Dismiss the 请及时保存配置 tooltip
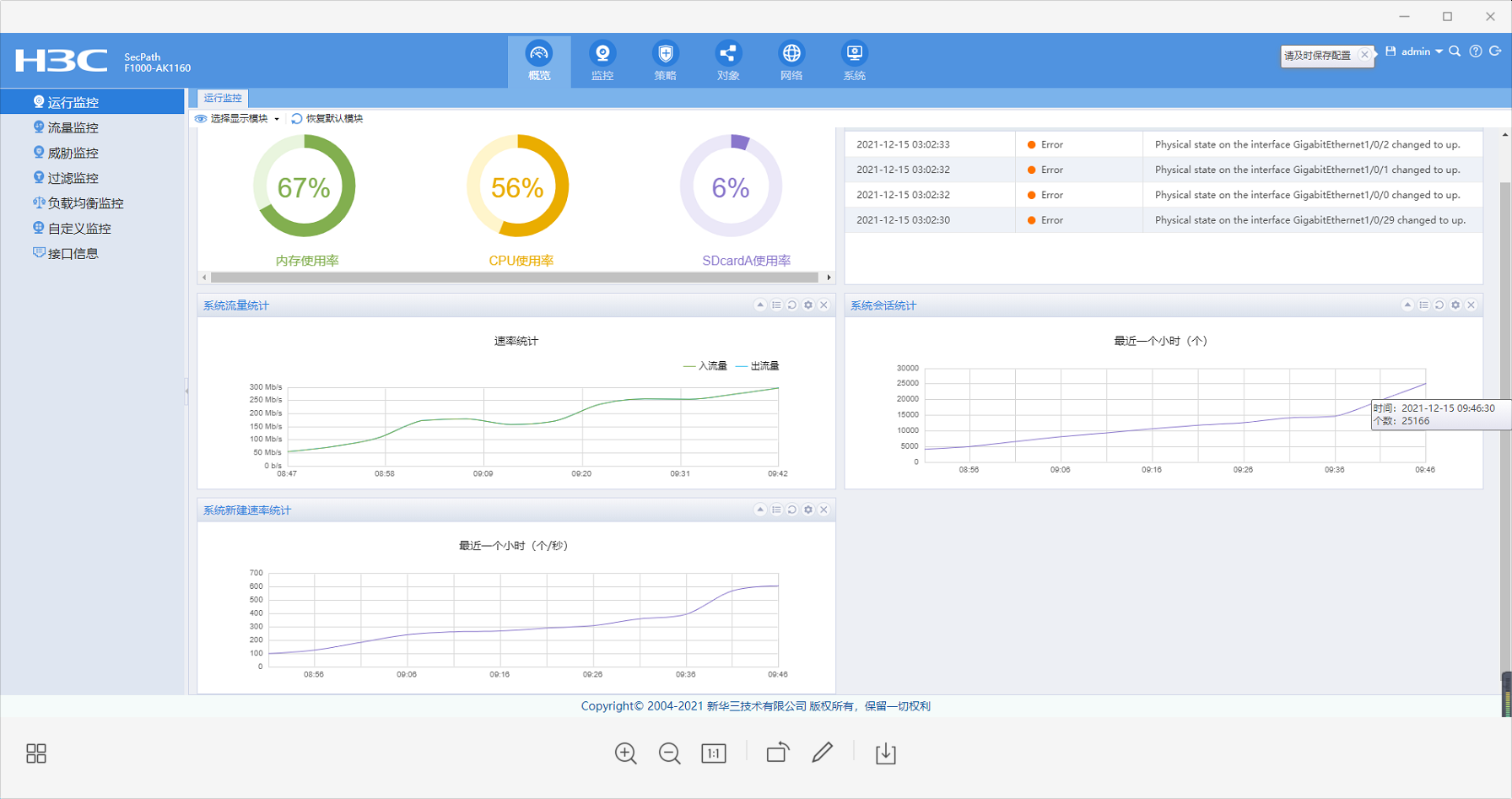1512x799 pixels. click(x=1364, y=55)
